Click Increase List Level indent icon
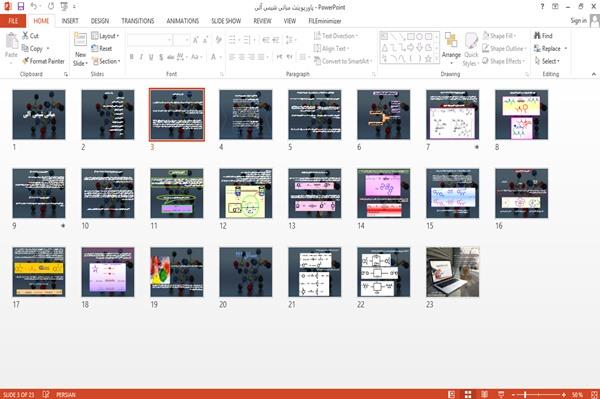This screenshot has height=399, width=600. coord(276,40)
